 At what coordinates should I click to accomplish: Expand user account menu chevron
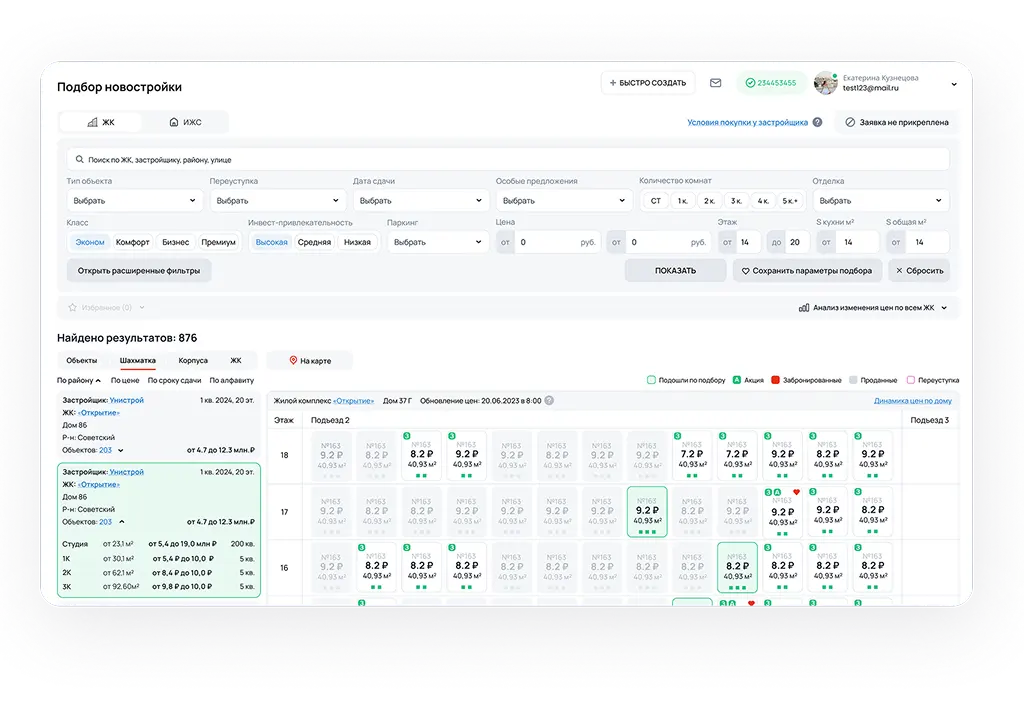point(954,84)
